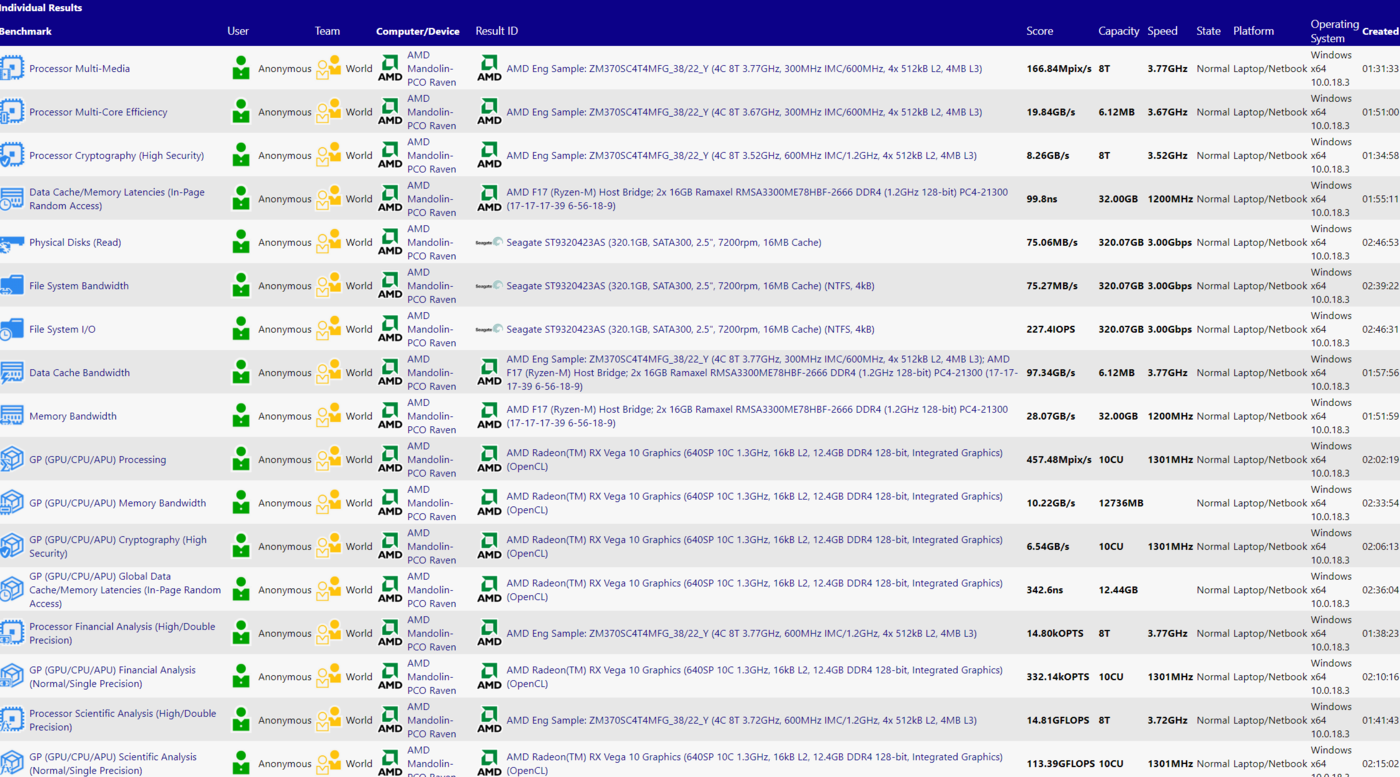Image resolution: width=1400 pixels, height=777 pixels.
Task: Click green user icon in Data Cache Bandwidth row
Action: (x=241, y=373)
